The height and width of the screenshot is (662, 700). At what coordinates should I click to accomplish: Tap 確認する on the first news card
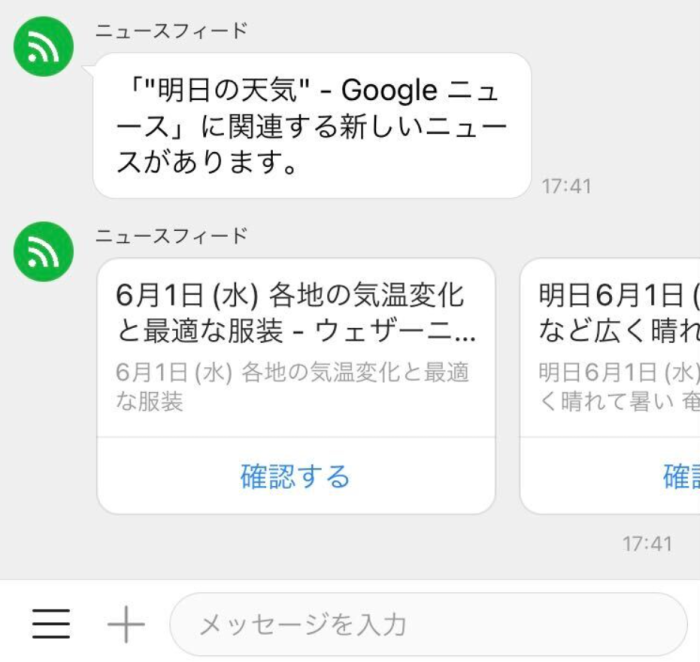[x=296, y=476]
